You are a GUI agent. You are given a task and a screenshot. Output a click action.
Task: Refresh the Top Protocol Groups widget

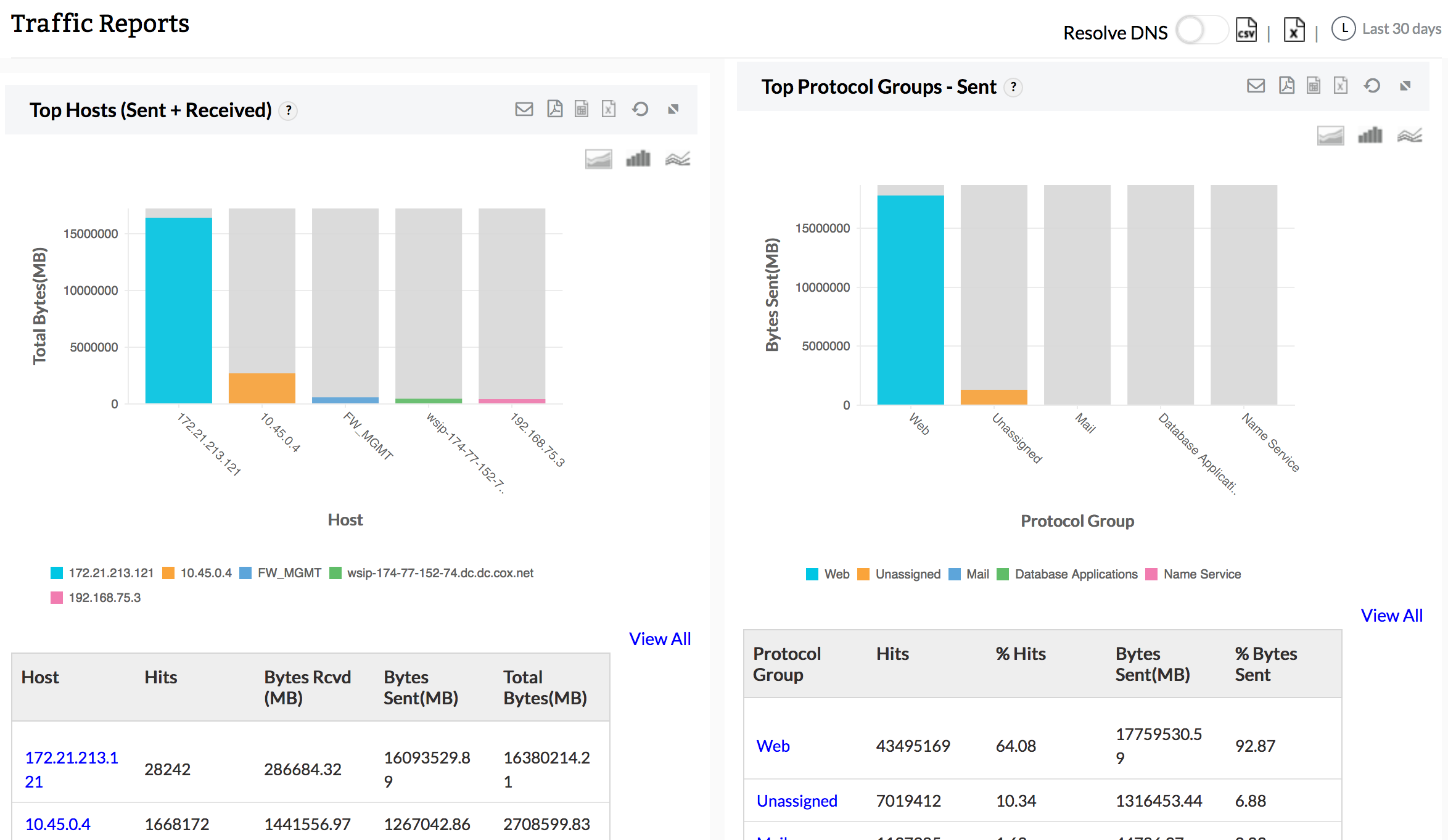1372,86
